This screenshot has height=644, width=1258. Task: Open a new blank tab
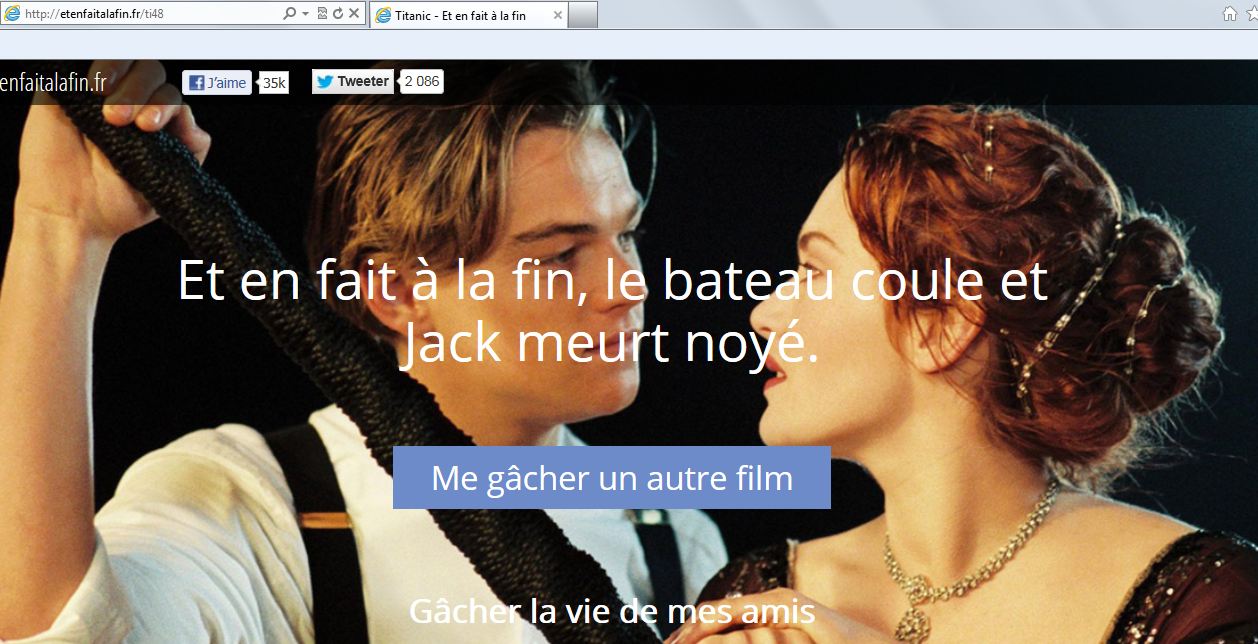pos(583,15)
